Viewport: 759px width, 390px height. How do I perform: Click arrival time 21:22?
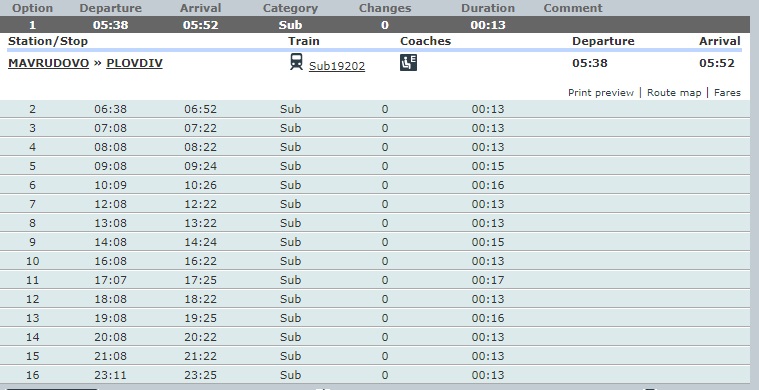click(x=200, y=356)
